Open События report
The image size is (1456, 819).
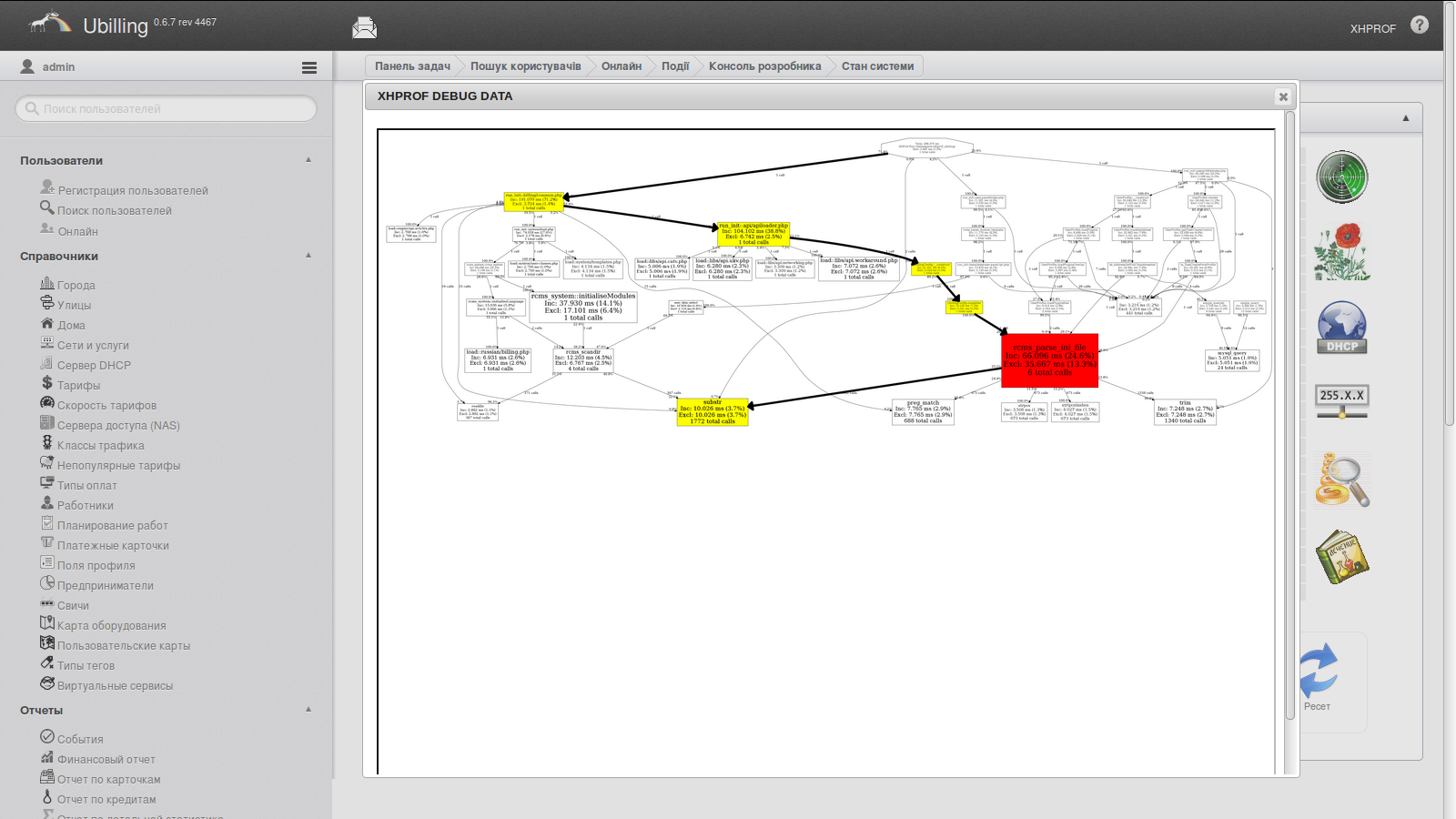tap(80, 739)
